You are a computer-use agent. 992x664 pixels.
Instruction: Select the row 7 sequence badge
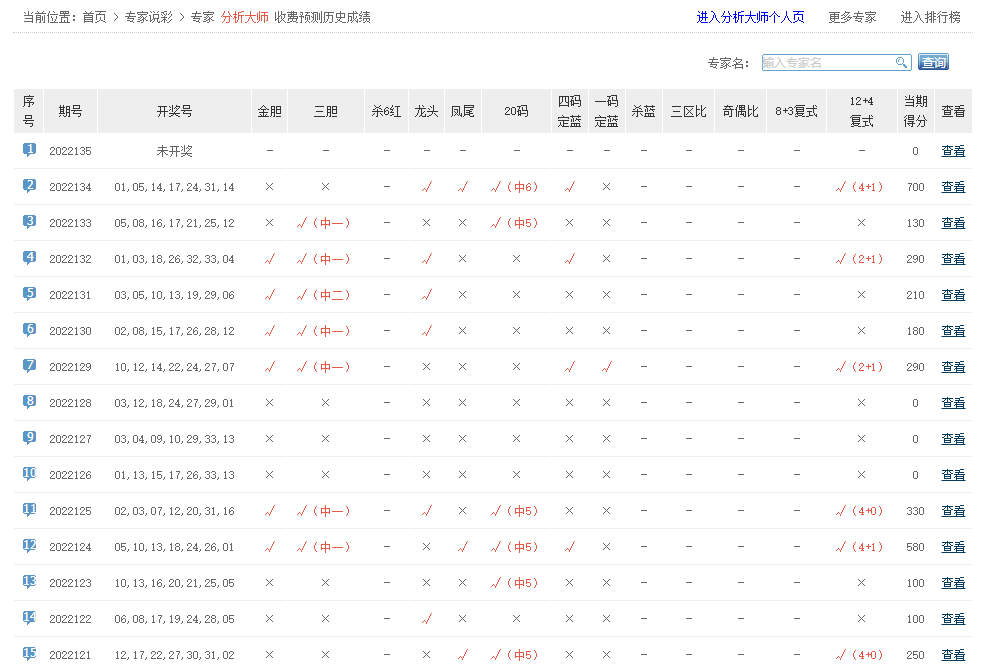pyautogui.click(x=29, y=366)
